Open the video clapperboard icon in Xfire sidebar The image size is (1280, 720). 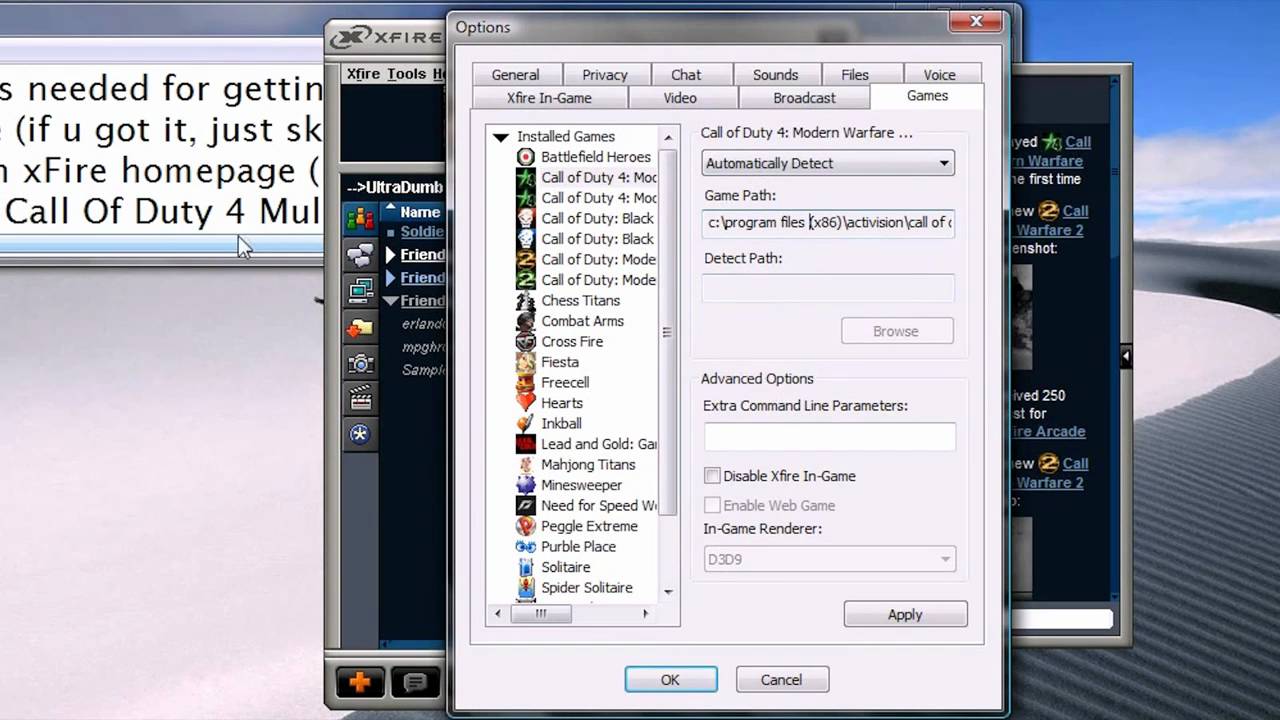[x=360, y=399]
